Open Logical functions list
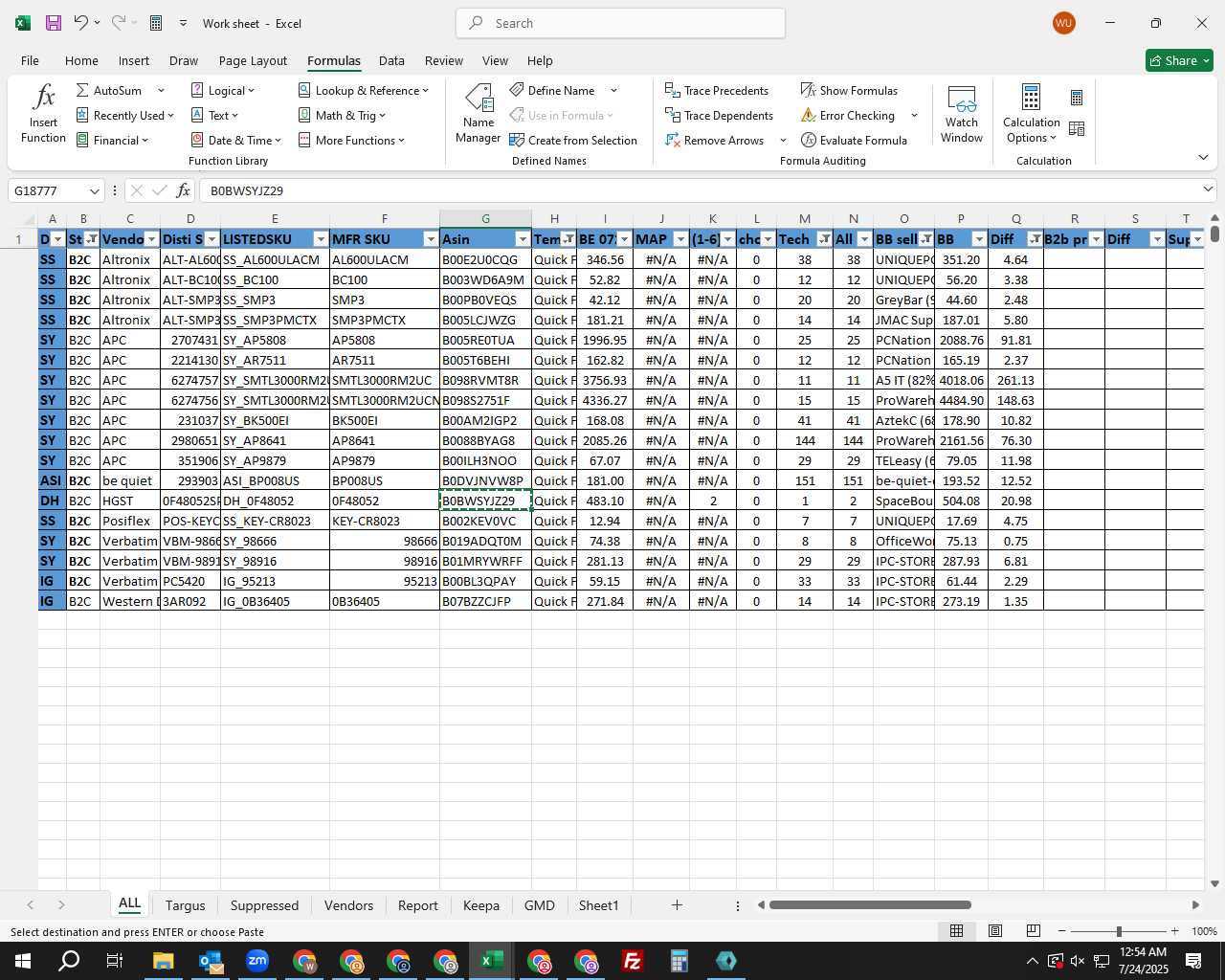Screen dimensions: 1225x980 click(x=223, y=90)
